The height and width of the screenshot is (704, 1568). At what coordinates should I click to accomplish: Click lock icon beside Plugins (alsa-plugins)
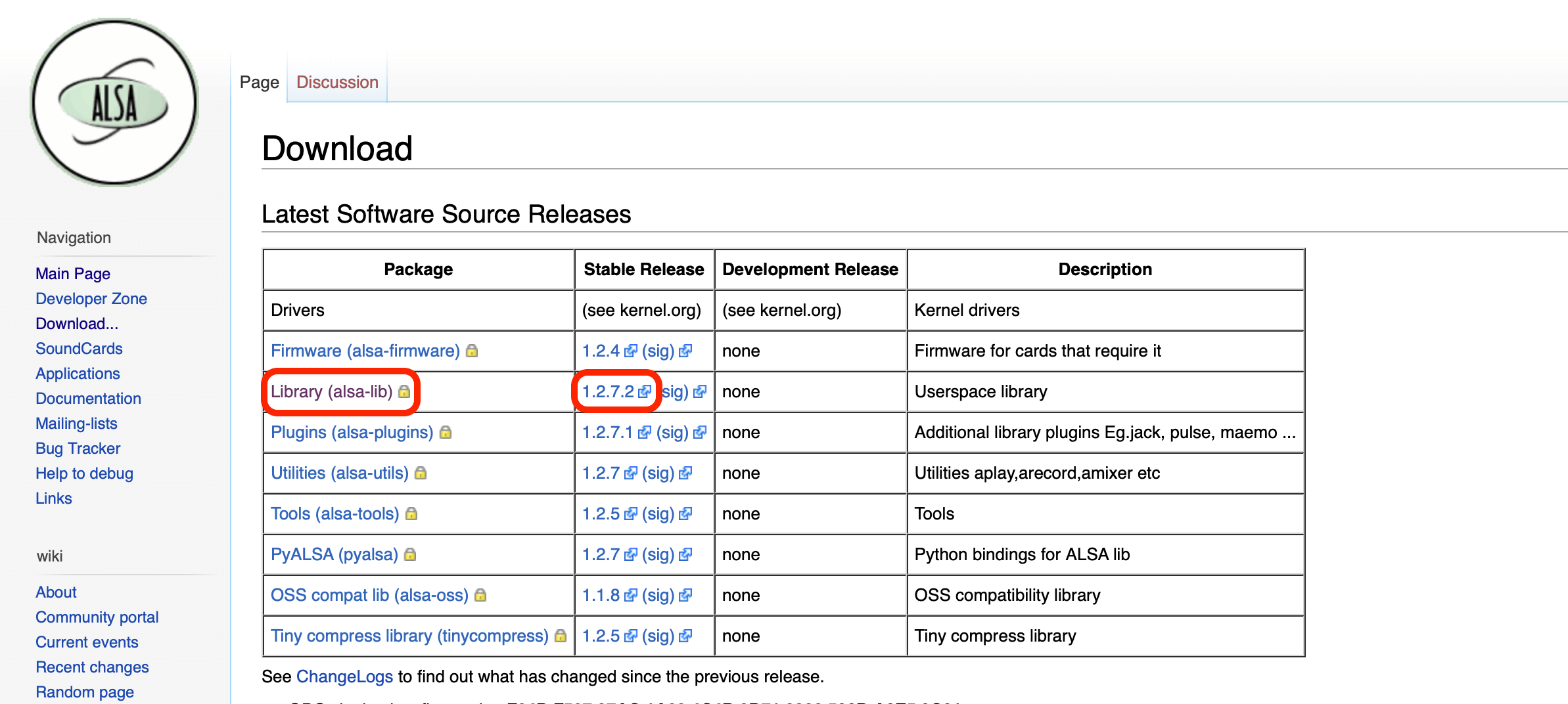[x=446, y=433]
